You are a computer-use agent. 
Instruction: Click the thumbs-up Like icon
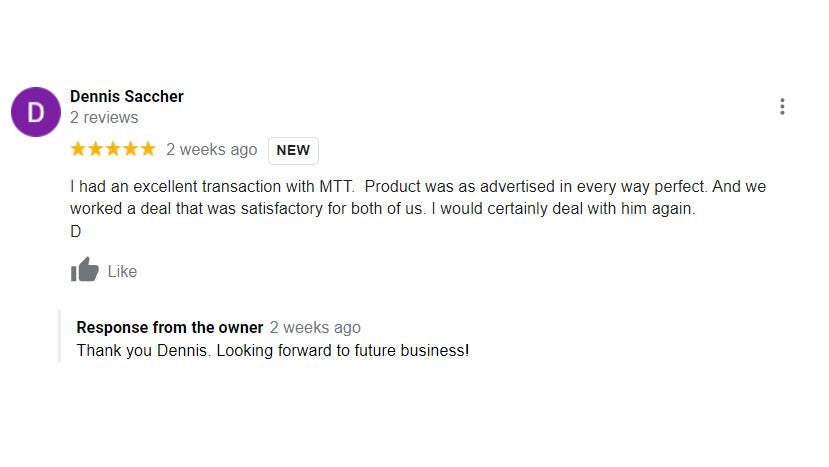point(85,270)
